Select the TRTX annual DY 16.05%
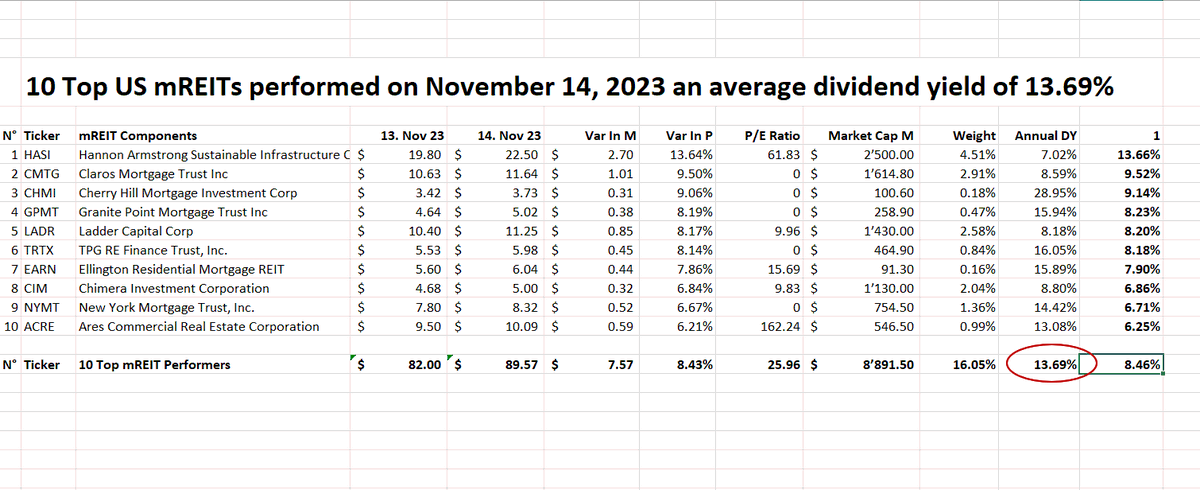This screenshot has height=490, width=1200. [1056, 250]
